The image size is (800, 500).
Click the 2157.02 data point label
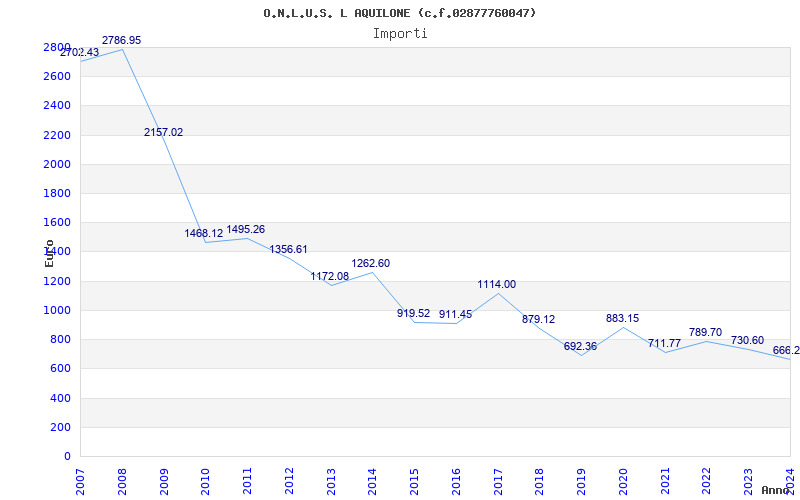(x=163, y=132)
